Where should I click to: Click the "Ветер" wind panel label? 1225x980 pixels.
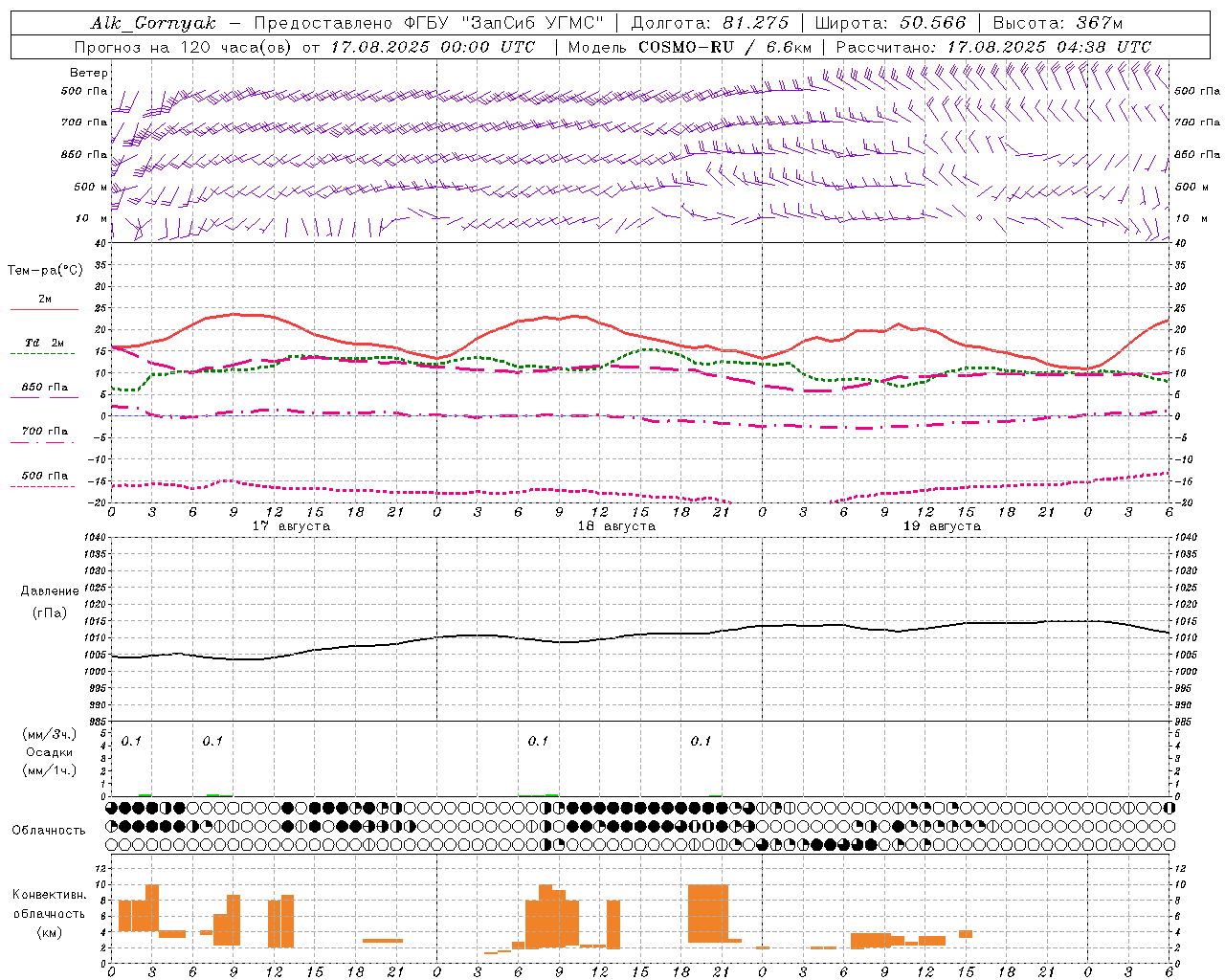point(89,73)
